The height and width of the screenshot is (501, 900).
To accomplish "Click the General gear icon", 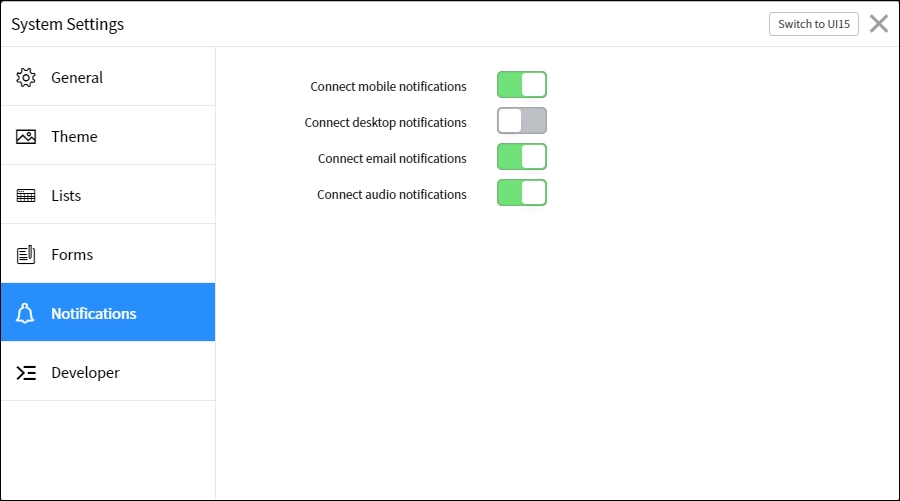I will [x=26, y=77].
